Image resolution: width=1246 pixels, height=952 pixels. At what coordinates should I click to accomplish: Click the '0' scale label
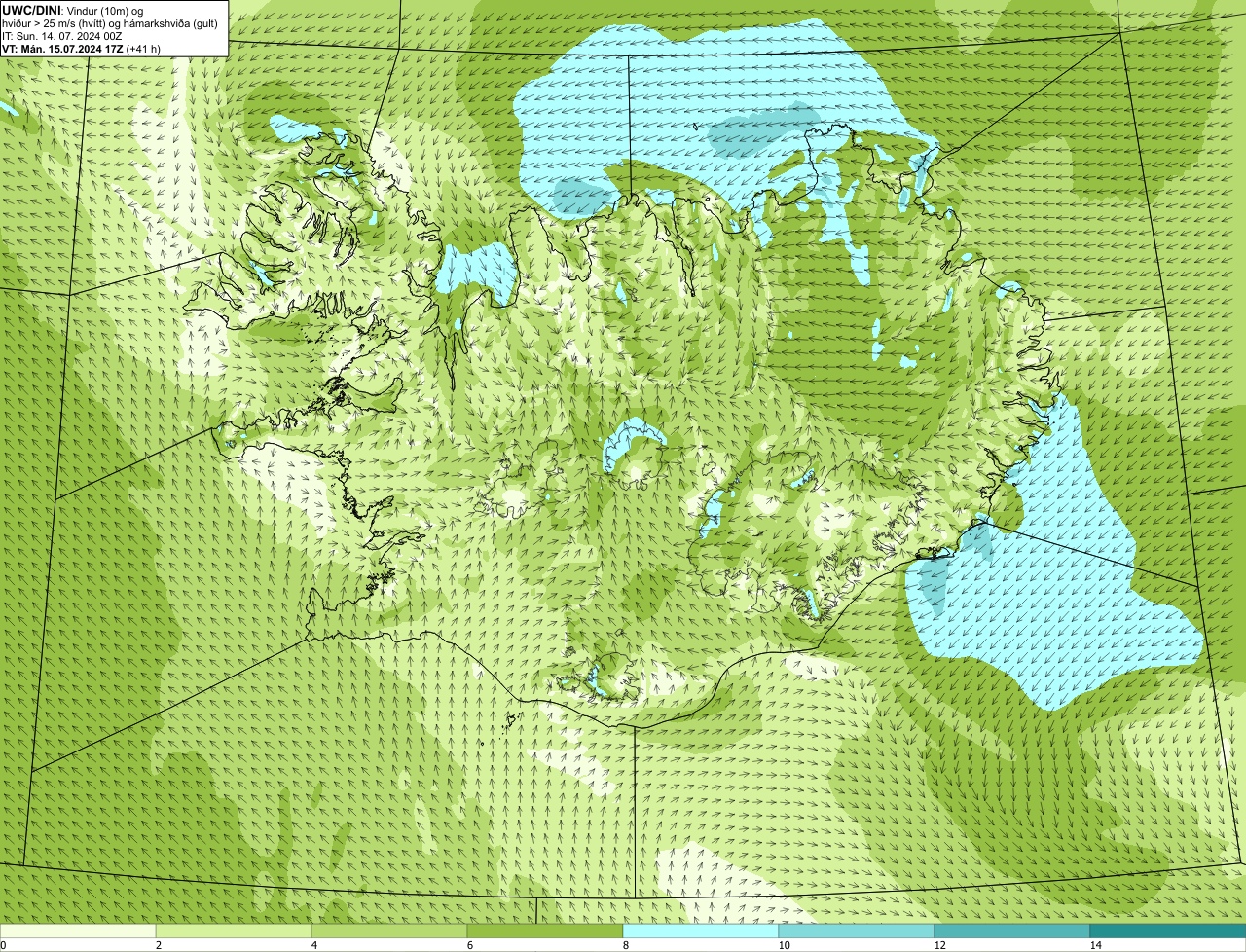(3, 945)
